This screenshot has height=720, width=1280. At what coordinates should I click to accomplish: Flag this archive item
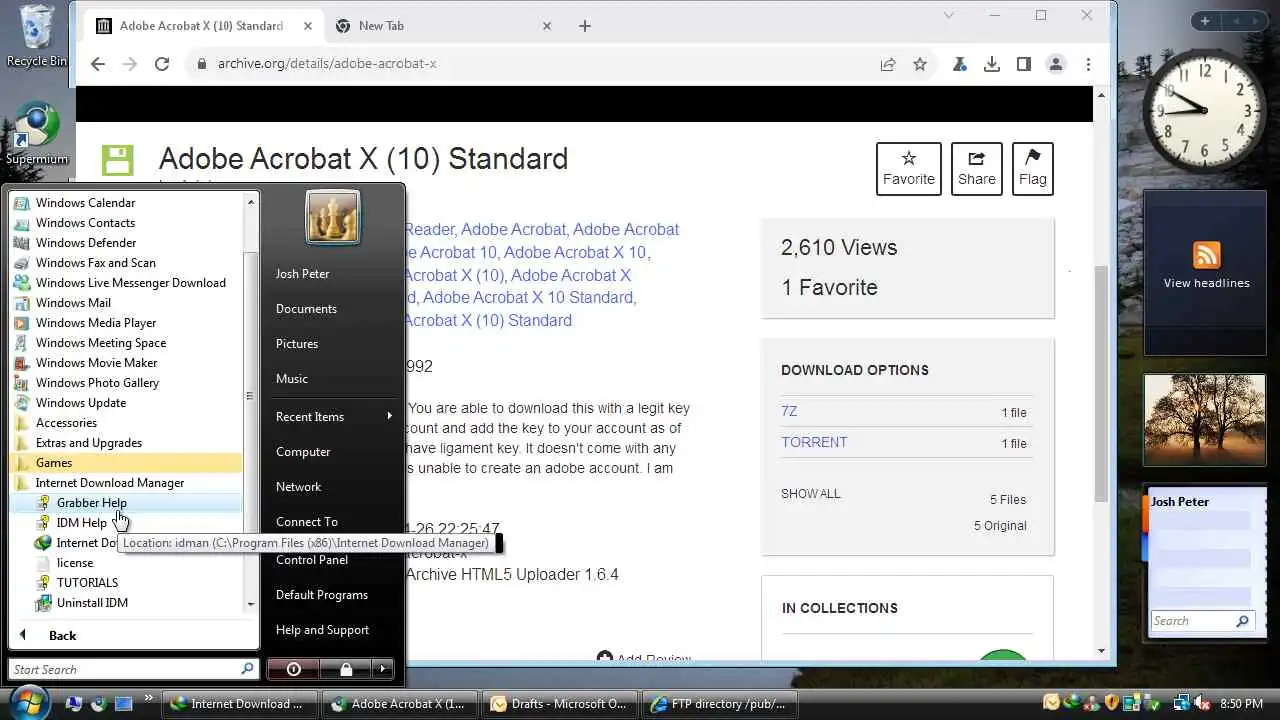[x=1033, y=169]
